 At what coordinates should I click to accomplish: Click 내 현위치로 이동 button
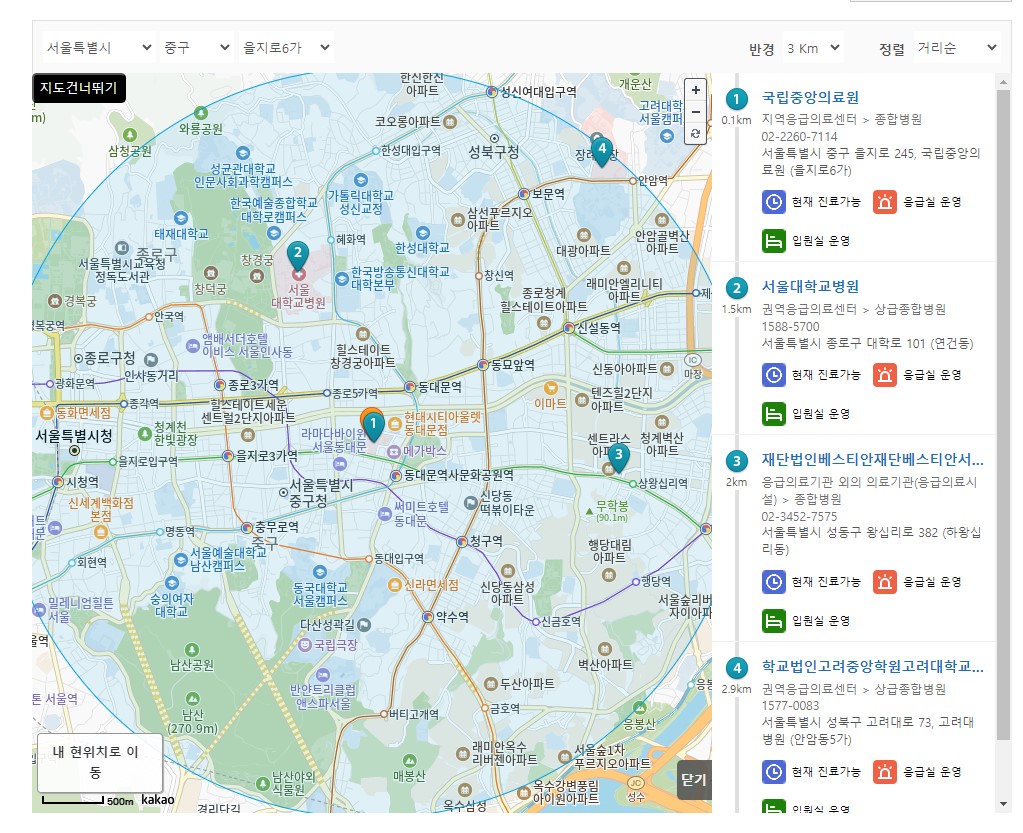(100, 762)
